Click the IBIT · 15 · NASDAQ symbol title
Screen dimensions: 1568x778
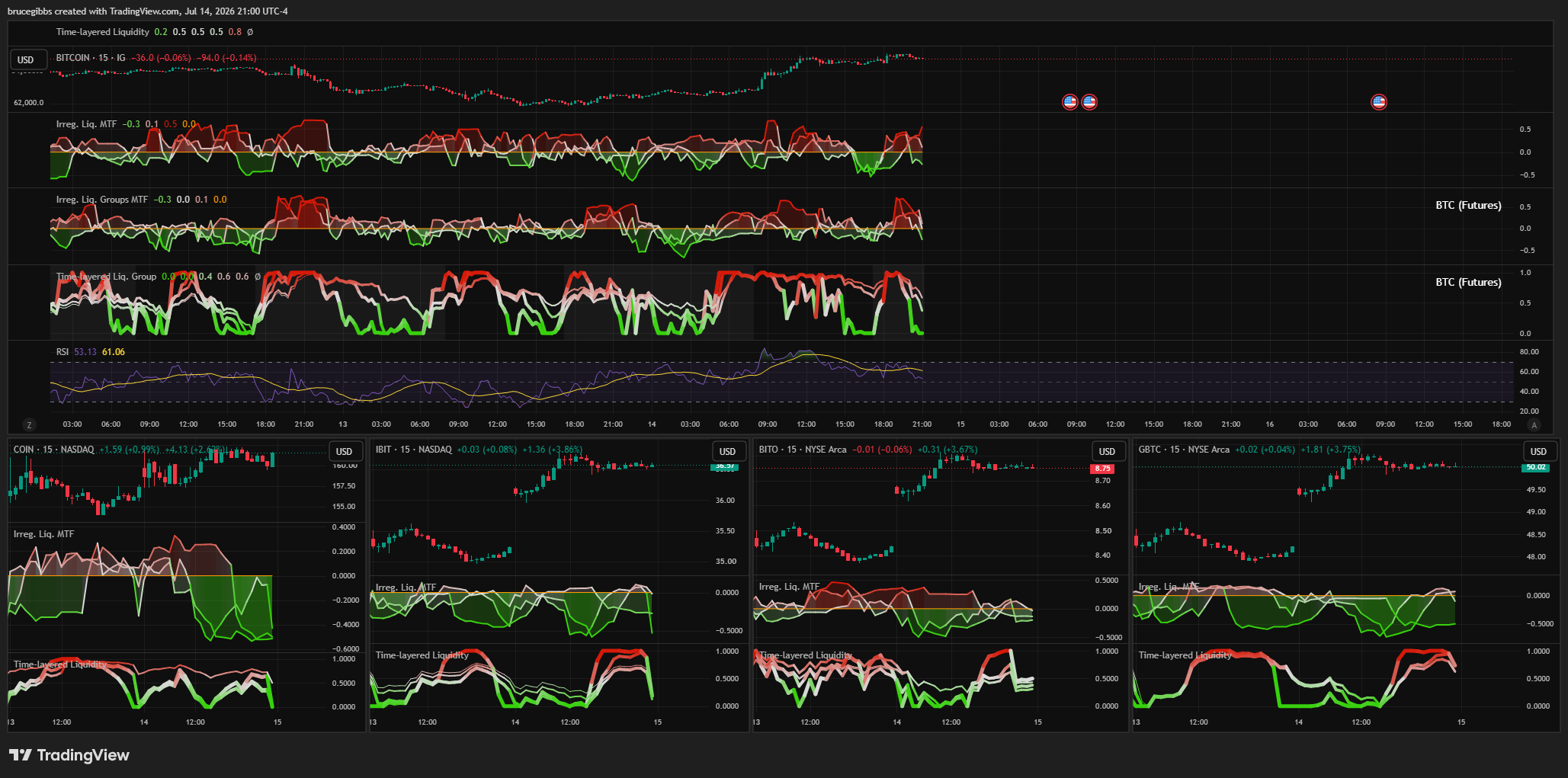point(414,450)
